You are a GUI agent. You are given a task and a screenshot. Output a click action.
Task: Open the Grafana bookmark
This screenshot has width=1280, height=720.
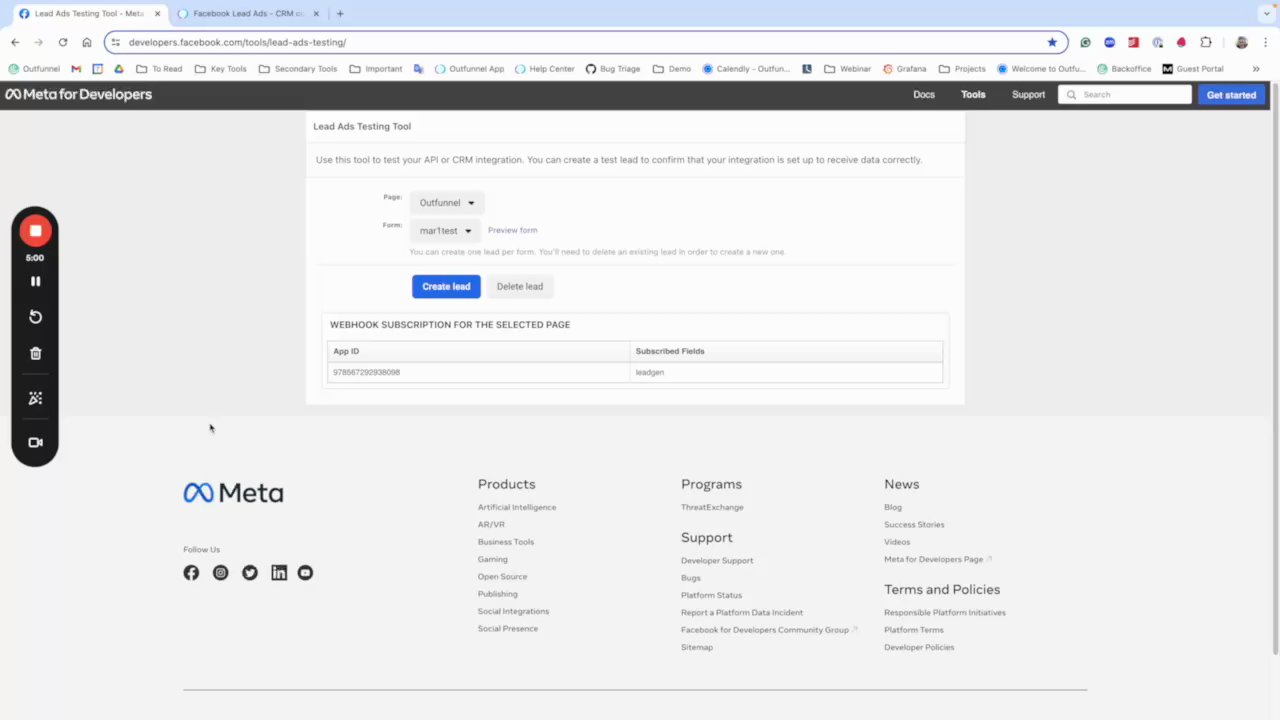(x=904, y=69)
